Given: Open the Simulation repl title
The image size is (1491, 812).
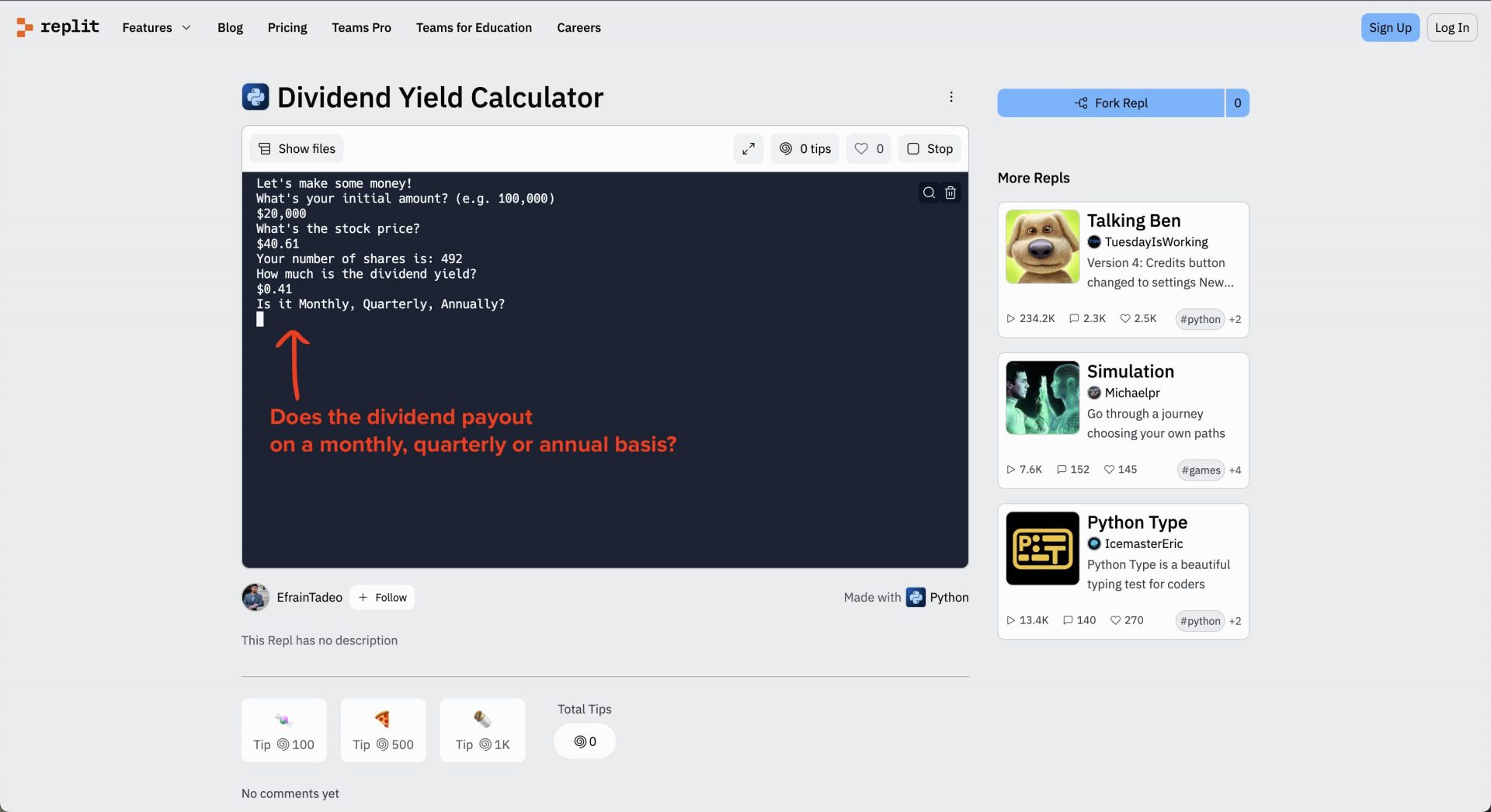Looking at the screenshot, I should [x=1131, y=371].
